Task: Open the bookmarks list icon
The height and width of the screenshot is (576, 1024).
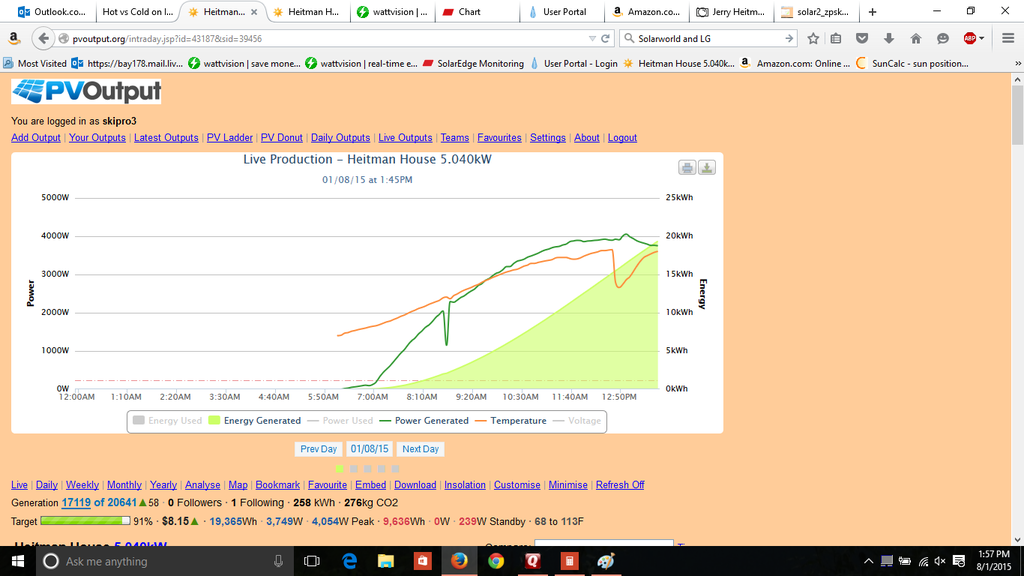Action: (x=836, y=39)
